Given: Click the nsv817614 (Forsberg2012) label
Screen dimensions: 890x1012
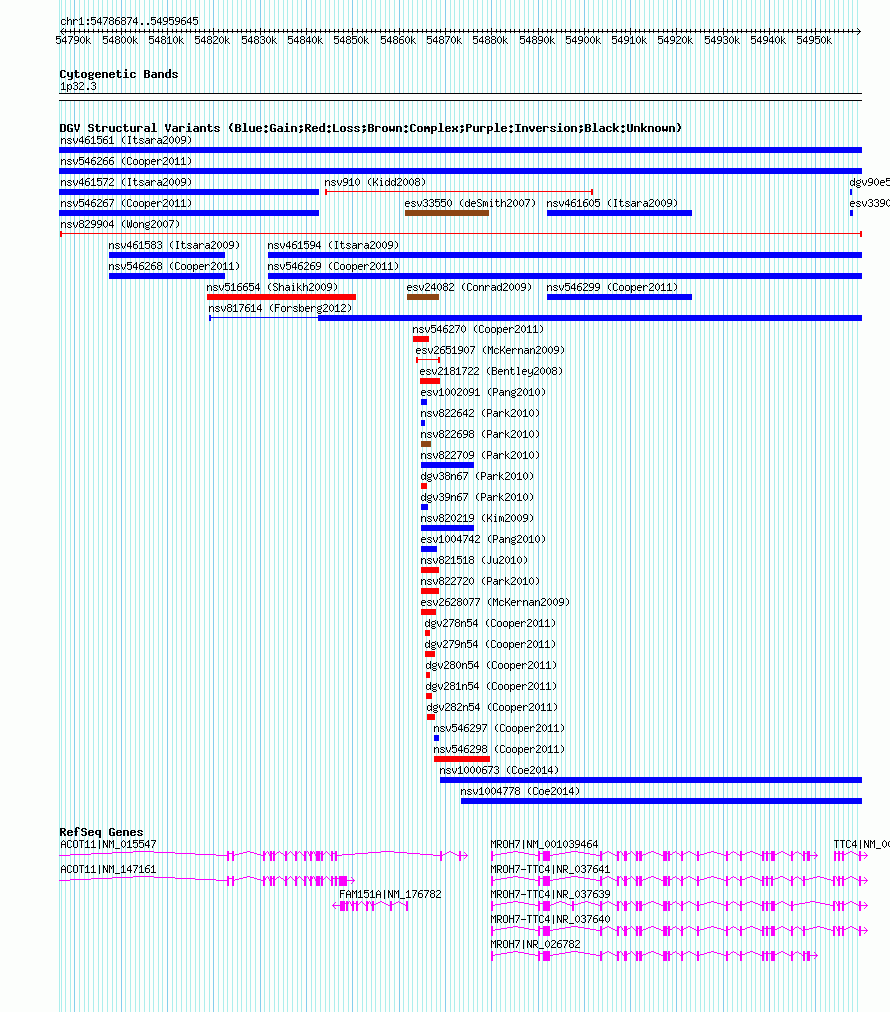Looking at the screenshot, I should 280,308.
